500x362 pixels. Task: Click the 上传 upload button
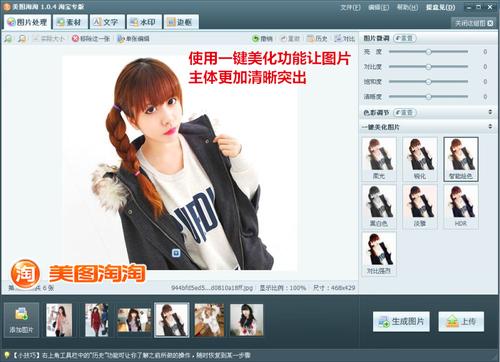[x=461, y=321]
